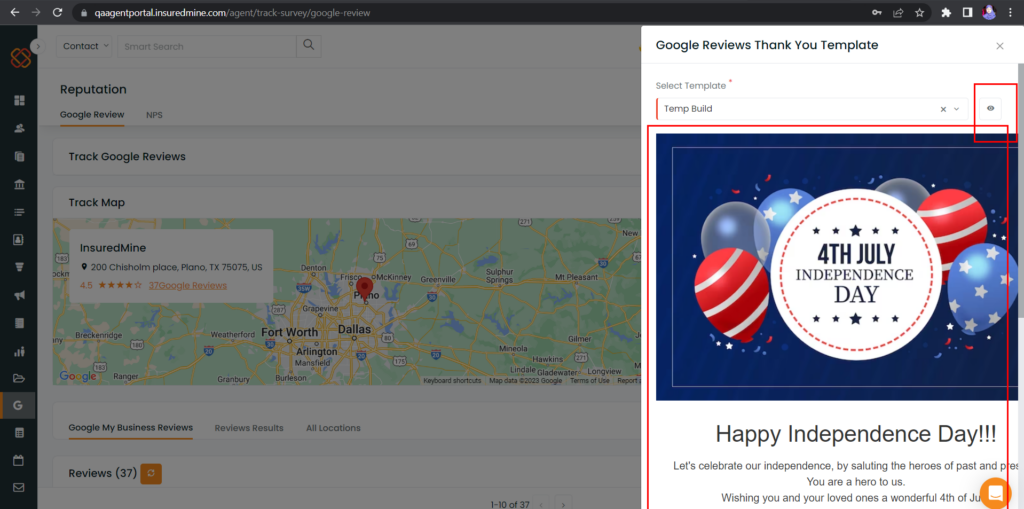Expand the sidebar with the arrow toggle
The width and height of the screenshot is (1024, 509).
tap(37, 46)
